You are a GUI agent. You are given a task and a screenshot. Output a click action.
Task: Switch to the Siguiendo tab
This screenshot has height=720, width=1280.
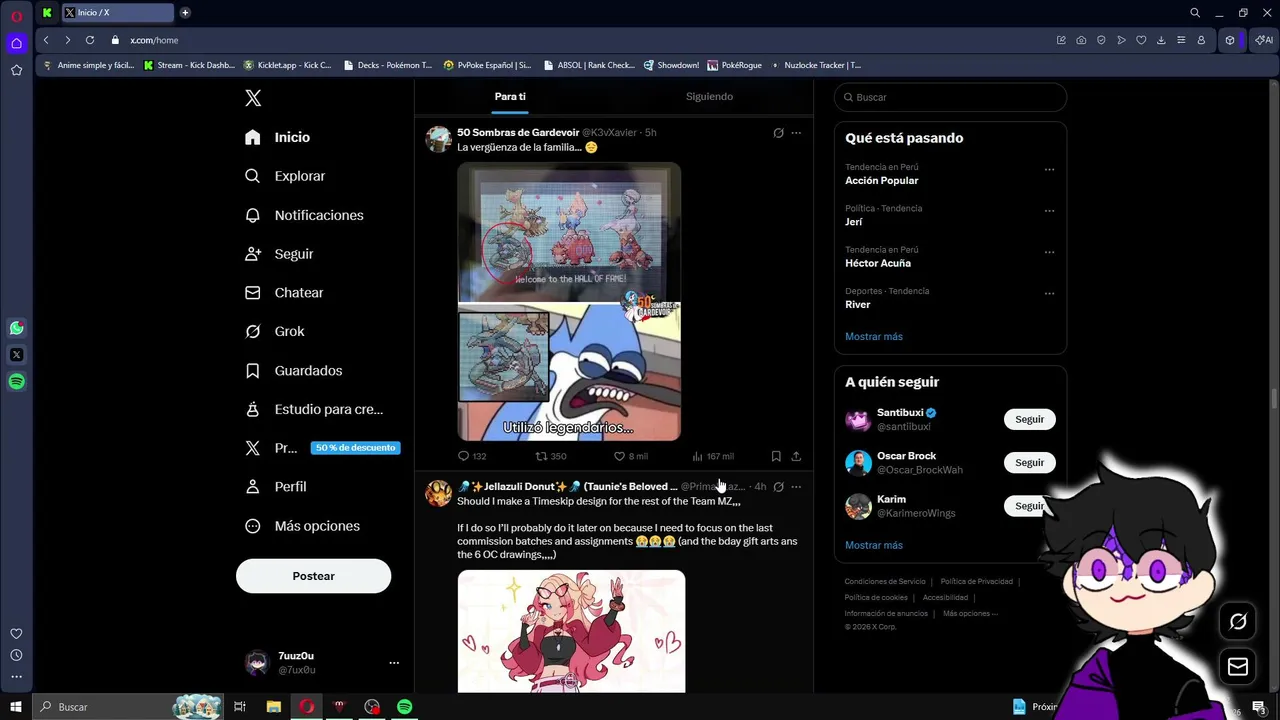coord(709,97)
